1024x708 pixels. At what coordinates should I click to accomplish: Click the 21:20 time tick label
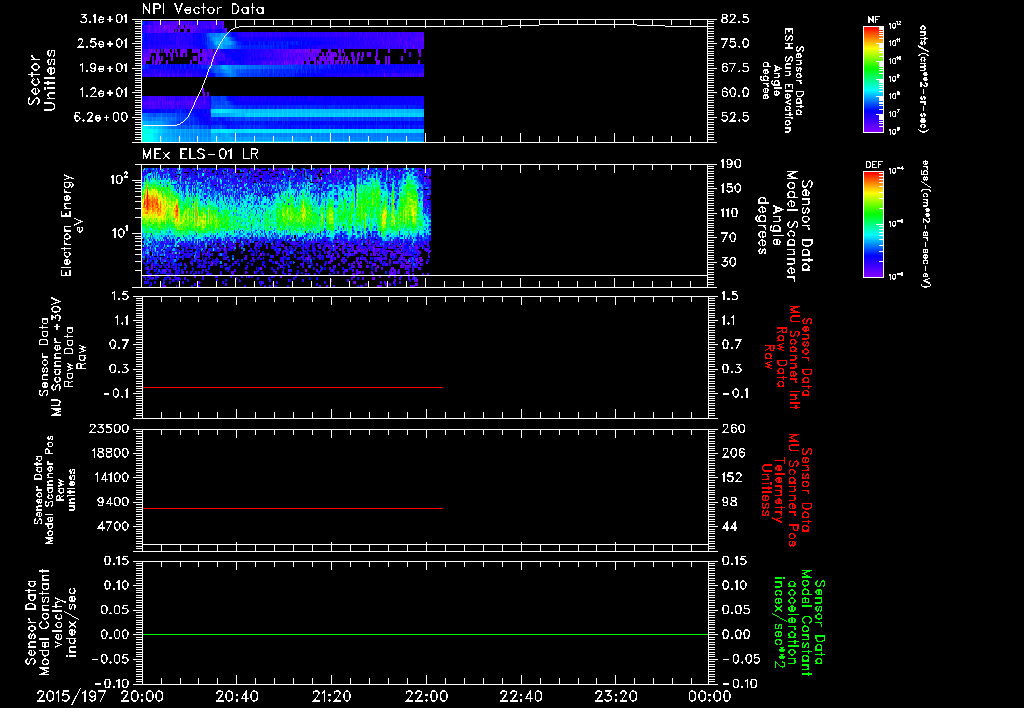pyautogui.click(x=332, y=696)
